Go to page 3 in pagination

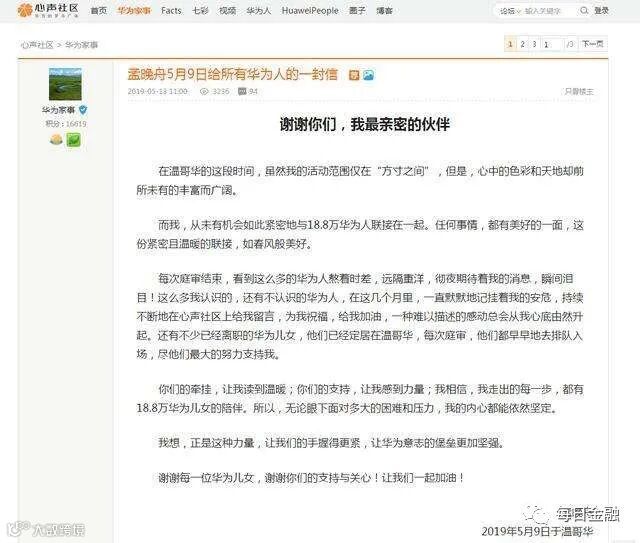point(534,44)
